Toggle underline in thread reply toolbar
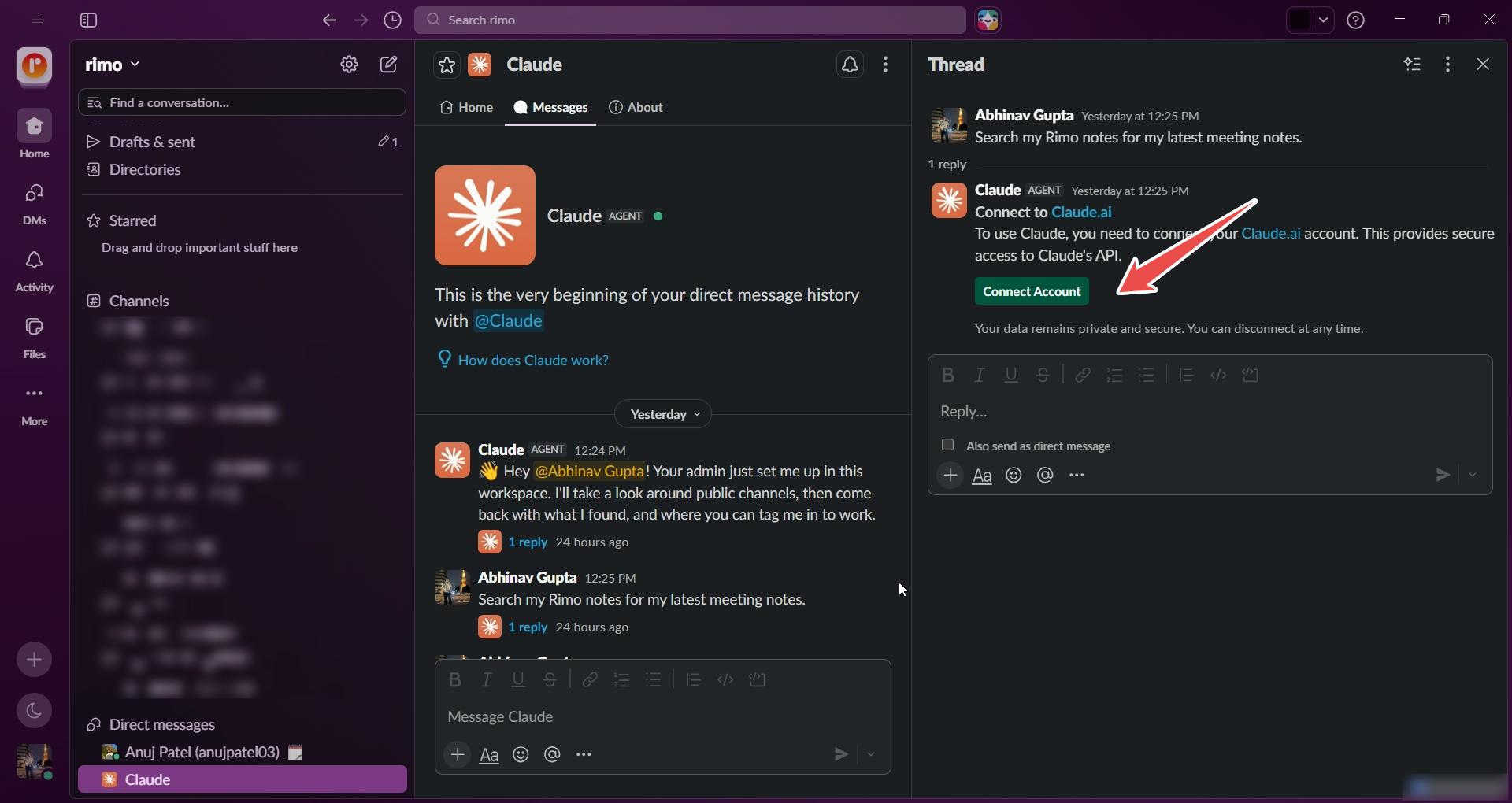This screenshot has width=1512, height=803. 1011,375
